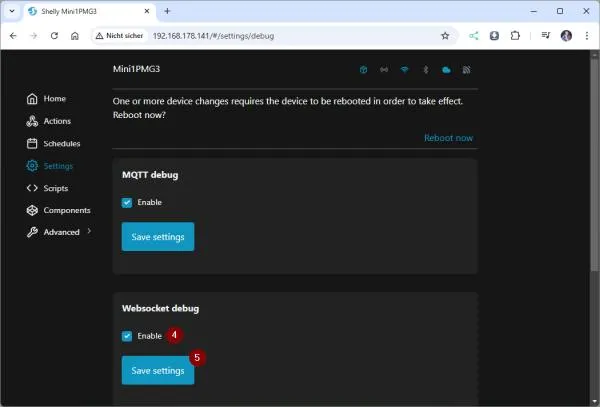Click the Advanced wrench icon
The height and width of the screenshot is (407, 600).
pyautogui.click(x=32, y=232)
